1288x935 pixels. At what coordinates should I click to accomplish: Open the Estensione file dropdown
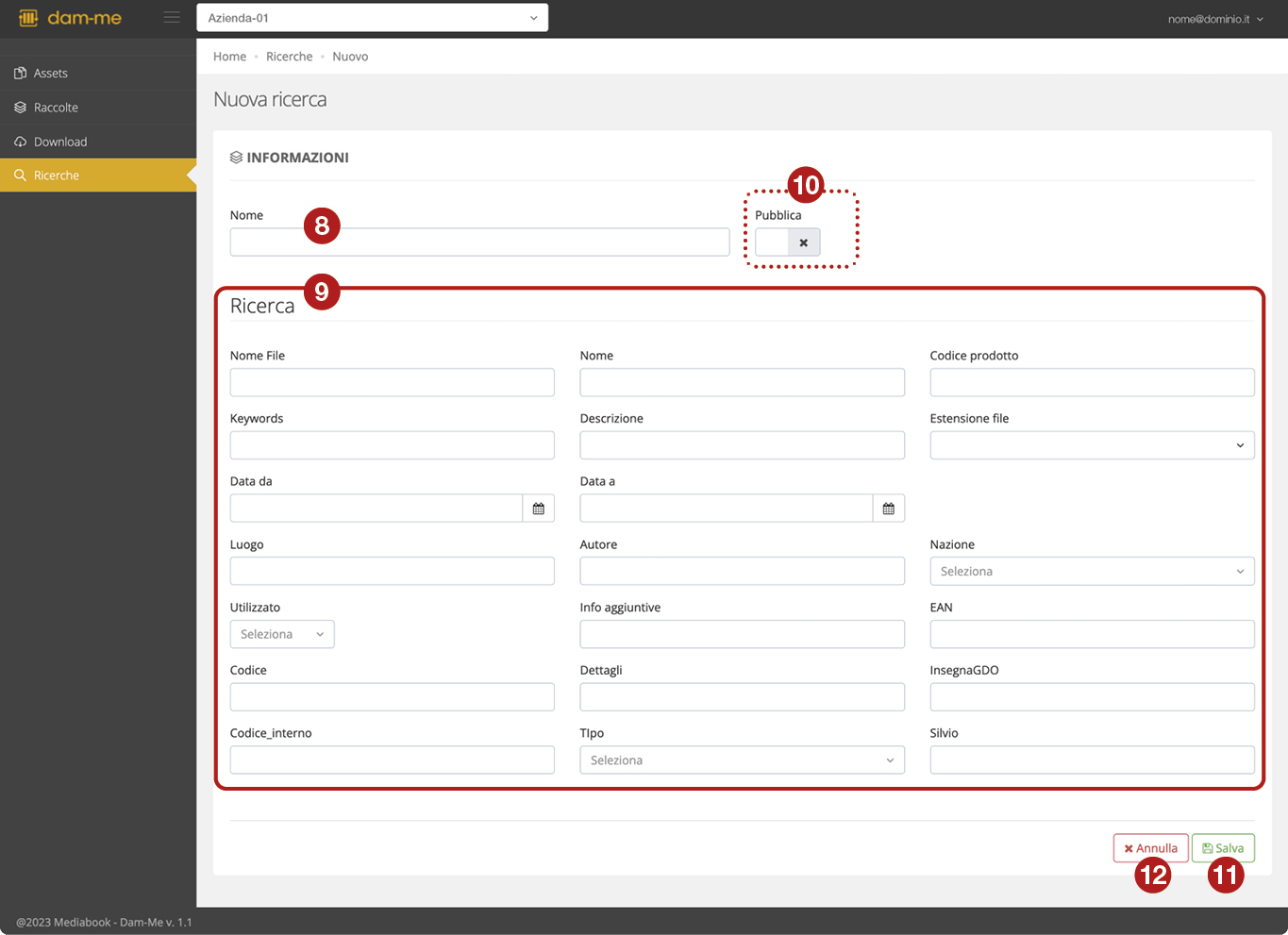1092,445
